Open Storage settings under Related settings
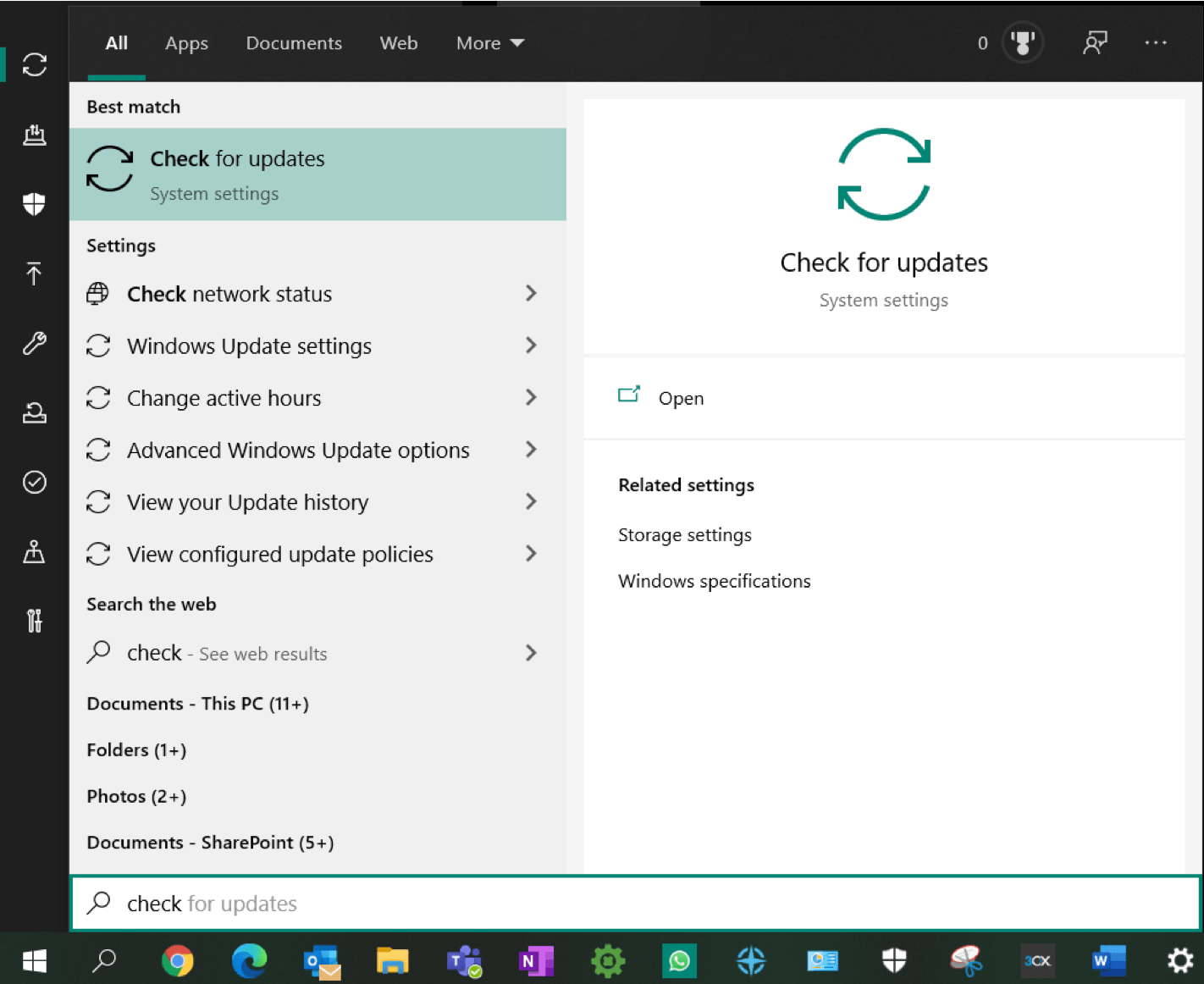 click(x=684, y=534)
